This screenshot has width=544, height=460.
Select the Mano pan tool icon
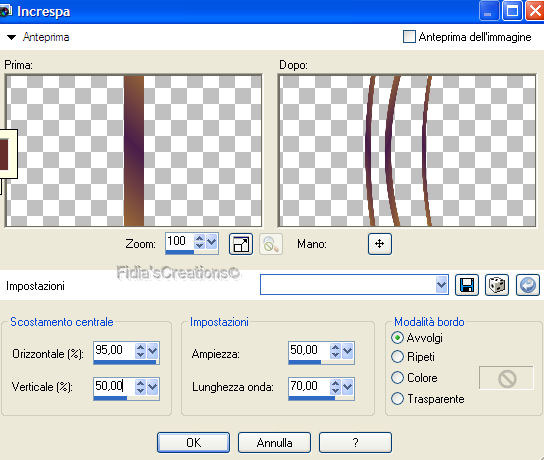380,244
